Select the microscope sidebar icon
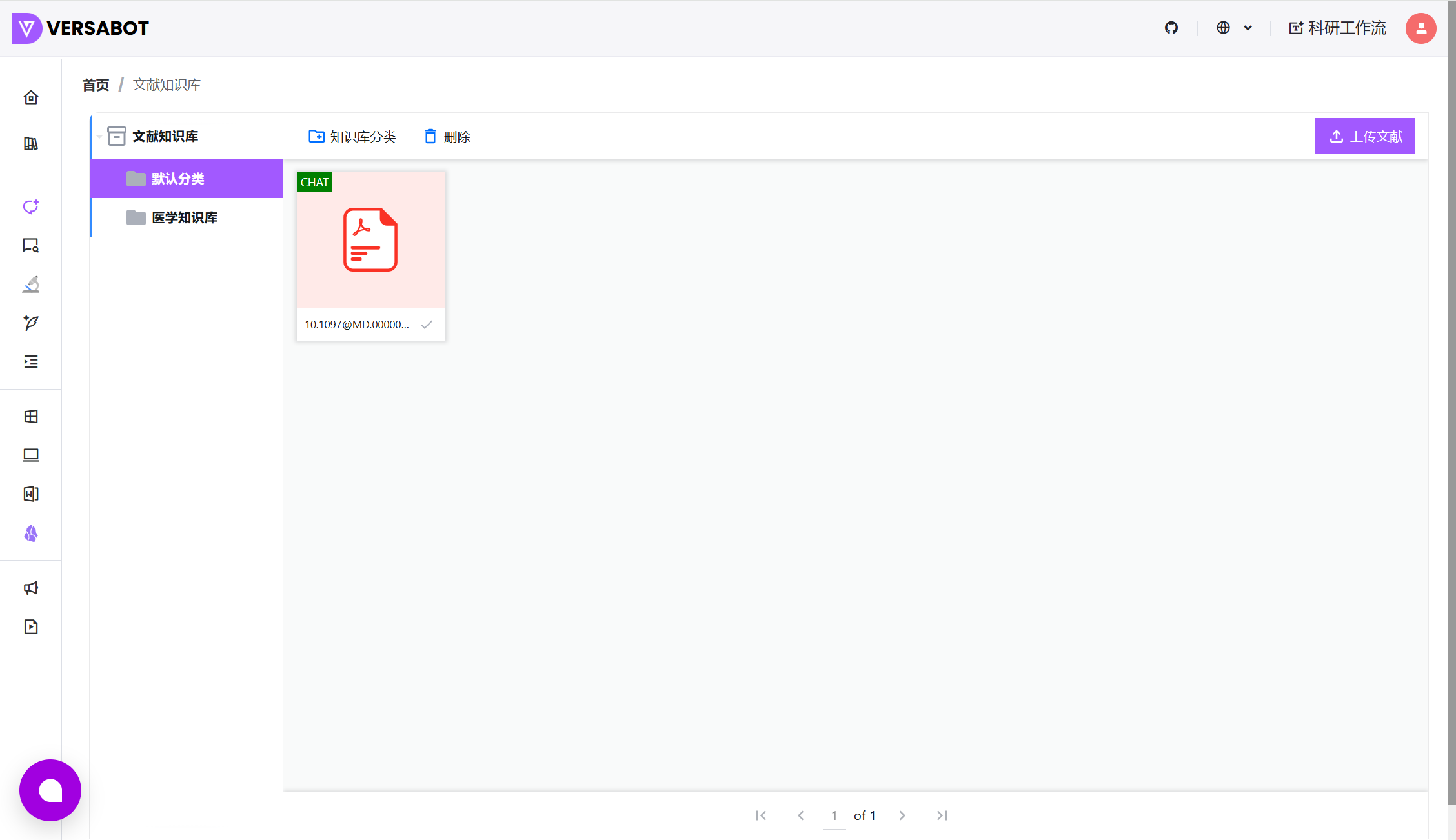Image resolution: width=1456 pixels, height=840 pixels. (x=31, y=285)
